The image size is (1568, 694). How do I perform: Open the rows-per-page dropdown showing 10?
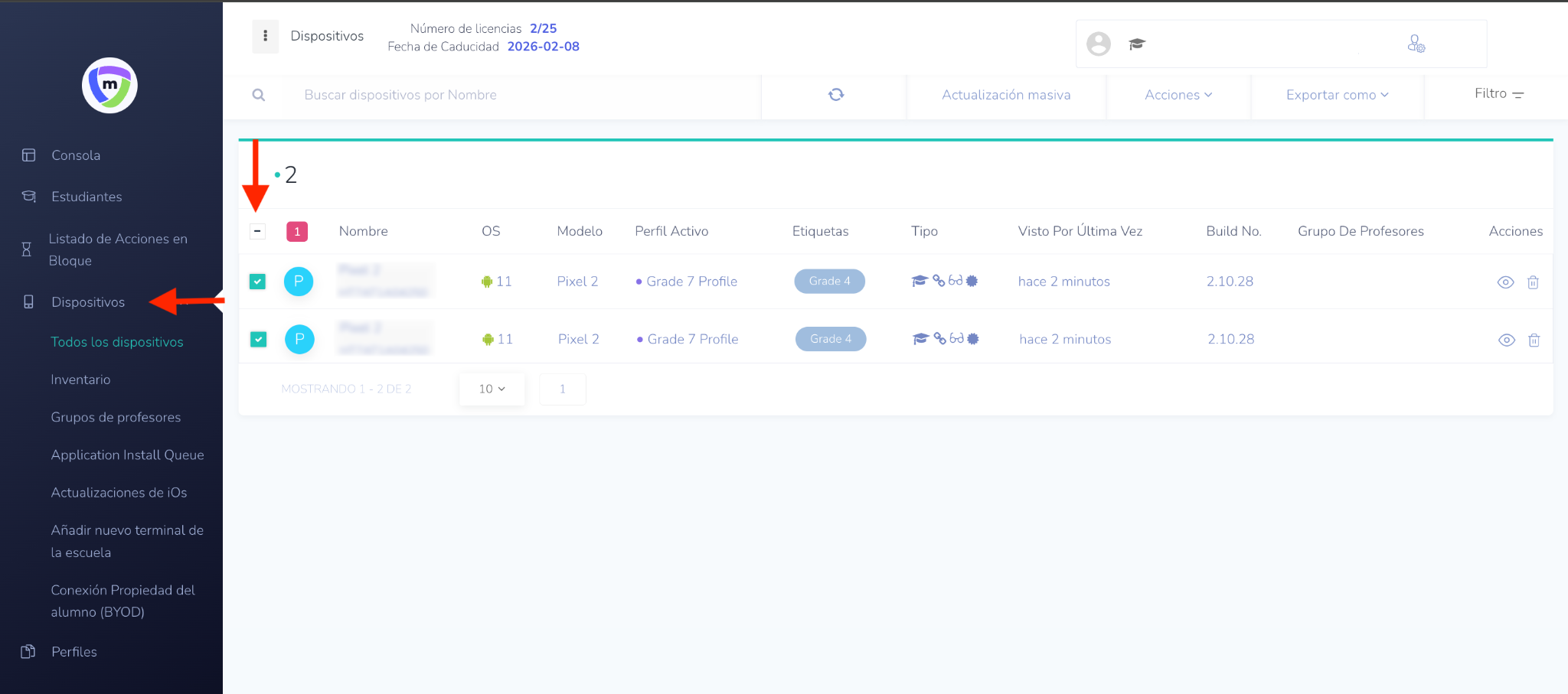coord(492,389)
